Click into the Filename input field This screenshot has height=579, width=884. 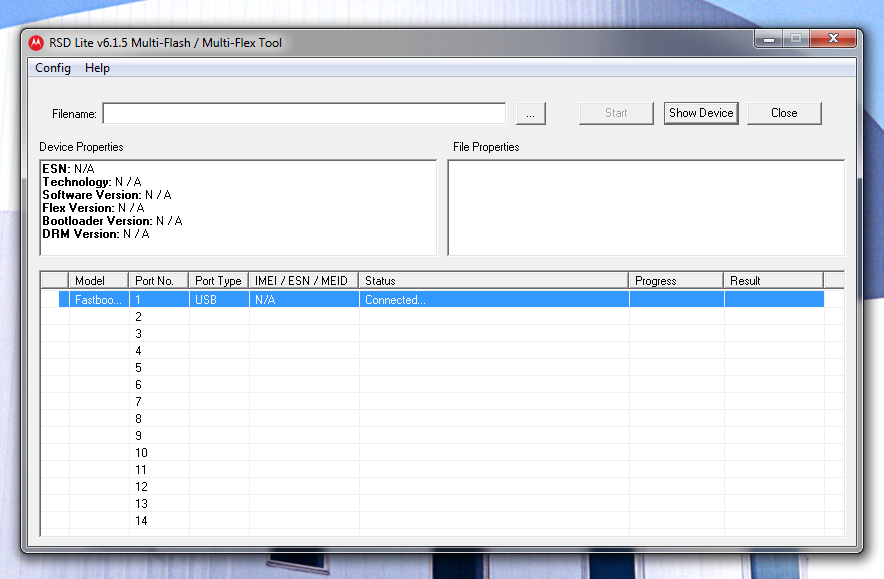pos(304,113)
